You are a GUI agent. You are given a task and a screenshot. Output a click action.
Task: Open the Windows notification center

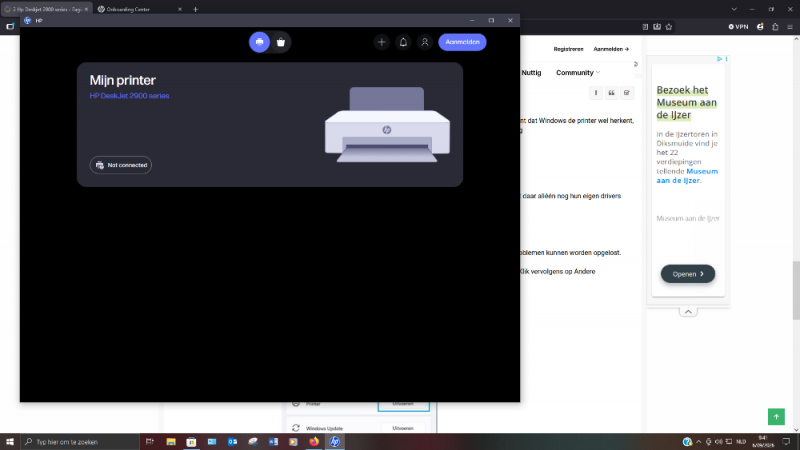point(786,442)
